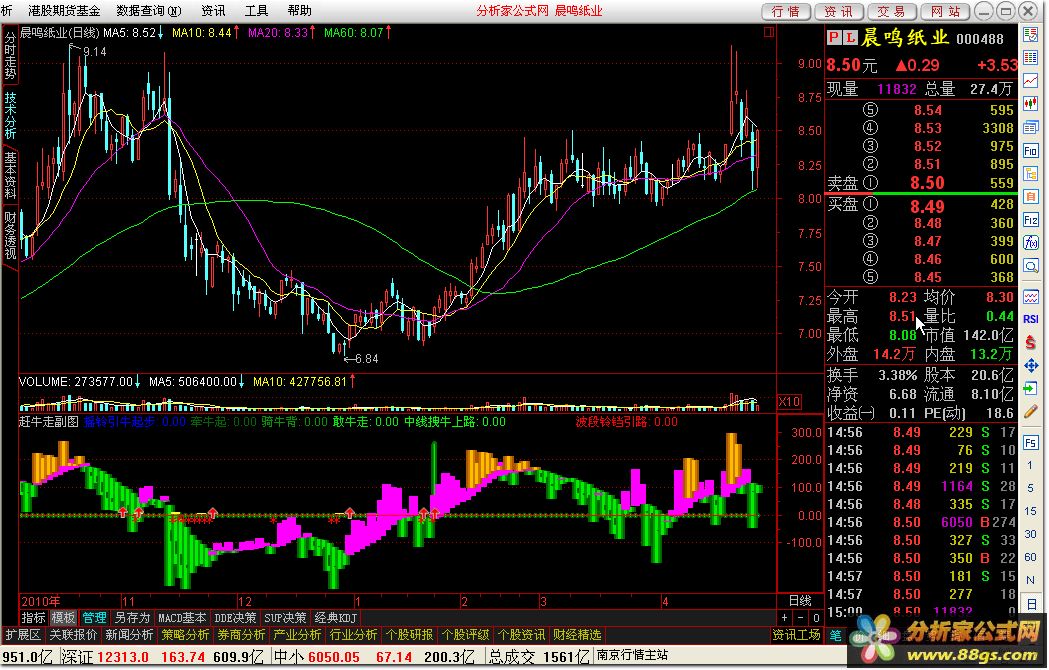Open the 新闻分析 tab
The width and height of the screenshot is (1049, 670).
tap(129, 635)
